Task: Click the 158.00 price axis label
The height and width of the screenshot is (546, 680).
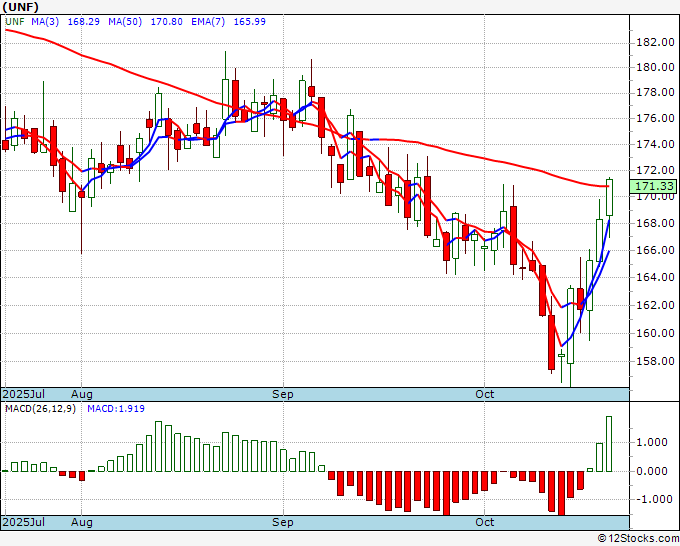Action: pyautogui.click(x=655, y=361)
